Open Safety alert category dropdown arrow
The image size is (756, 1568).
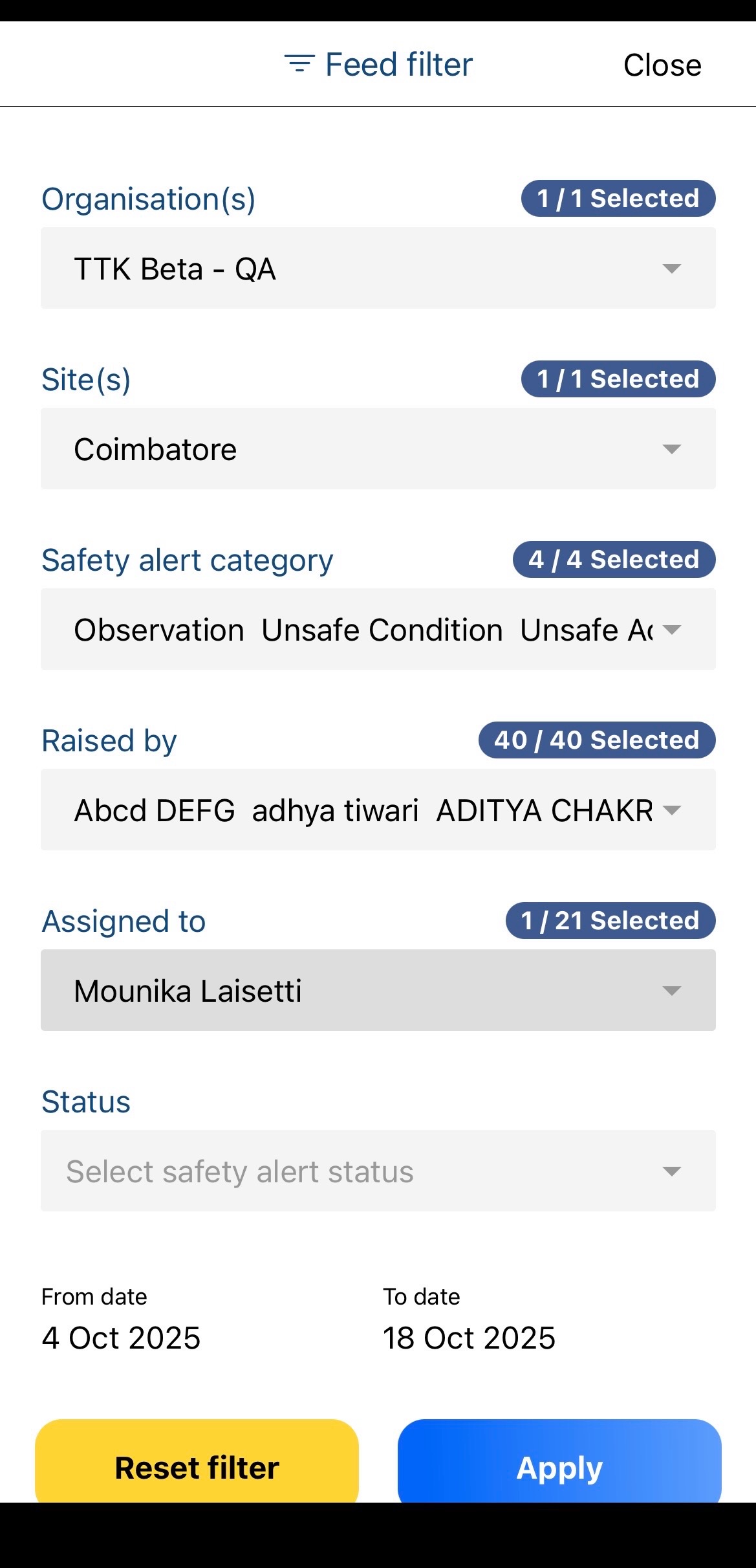(672, 630)
